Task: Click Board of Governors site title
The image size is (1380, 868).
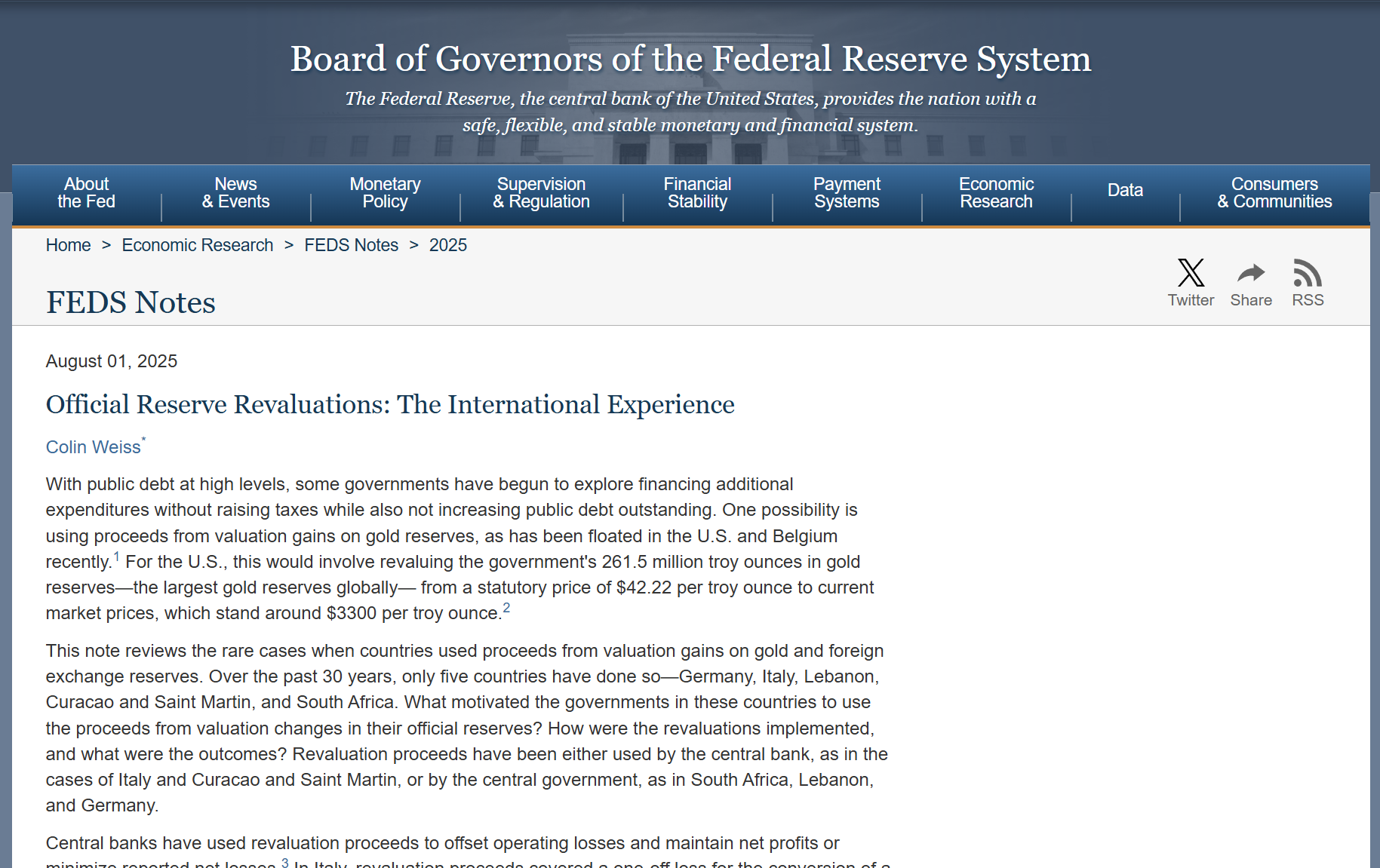Action: click(690, 59)
